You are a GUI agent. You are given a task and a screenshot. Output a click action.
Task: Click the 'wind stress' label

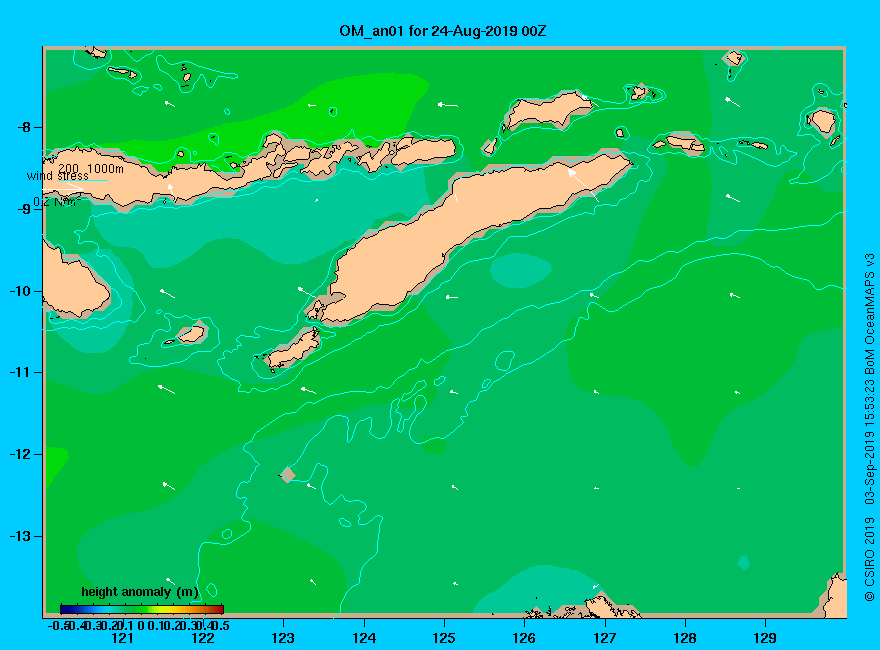pos(58,176)
